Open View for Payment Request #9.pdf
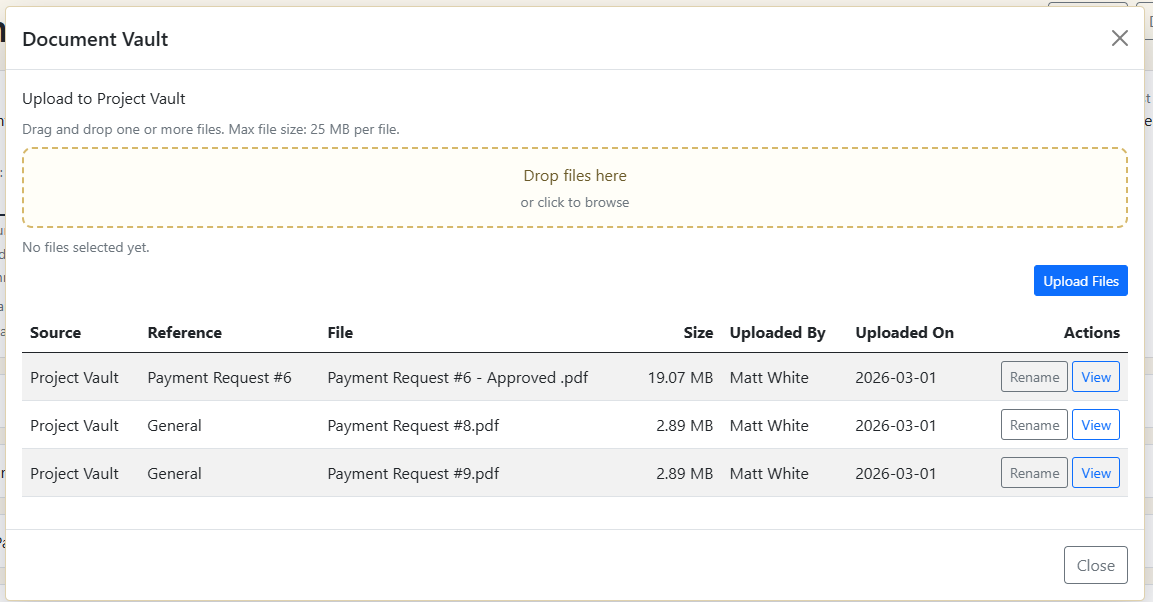 pyautogui.click(x=1096, y=473)
